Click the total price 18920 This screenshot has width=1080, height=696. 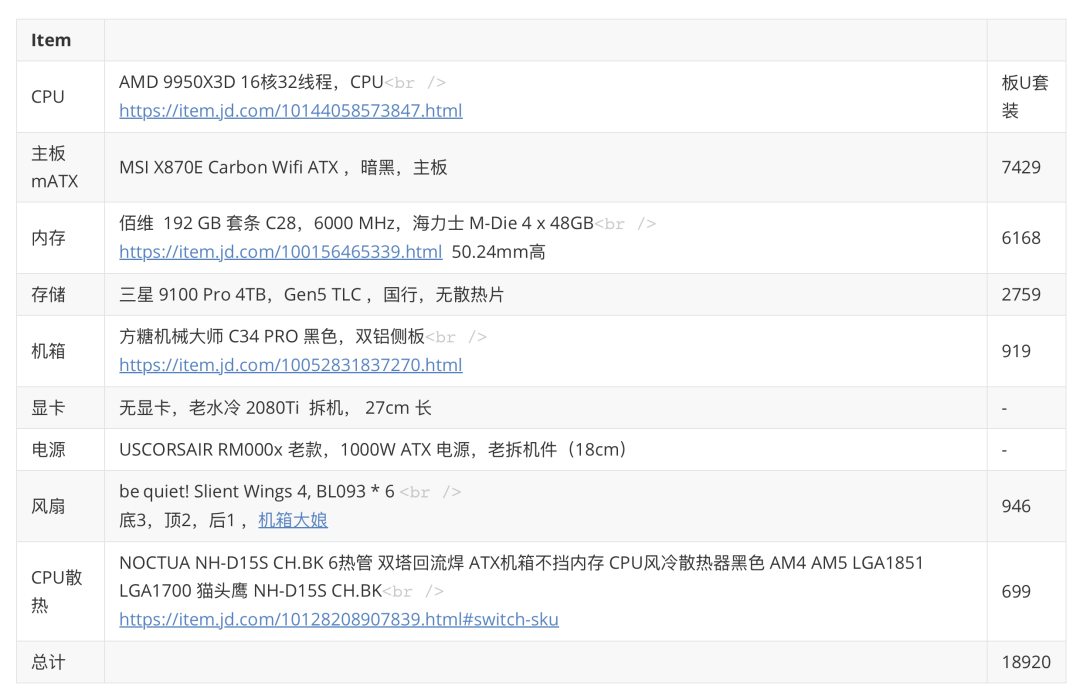[x=1026, y=662]
